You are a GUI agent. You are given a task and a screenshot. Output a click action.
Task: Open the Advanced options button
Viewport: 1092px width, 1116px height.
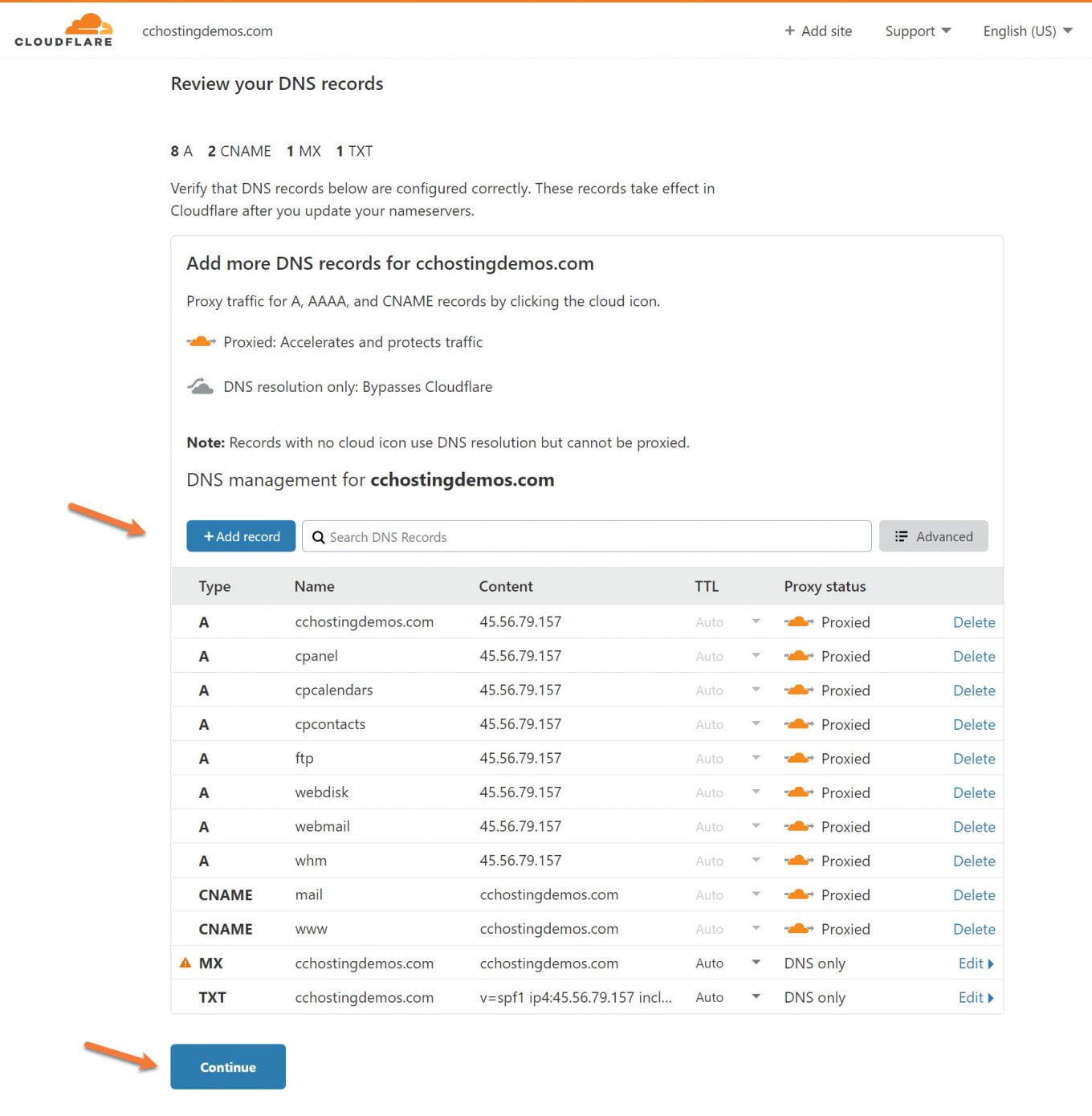pyautogui.click(x=933, y=536)
